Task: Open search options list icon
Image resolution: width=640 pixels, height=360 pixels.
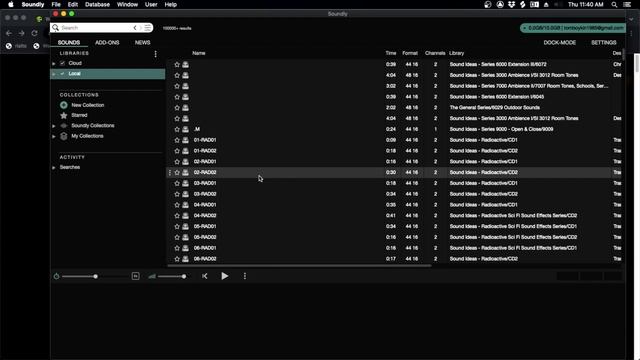Action: pyautogui.click(x=147, y=28)
